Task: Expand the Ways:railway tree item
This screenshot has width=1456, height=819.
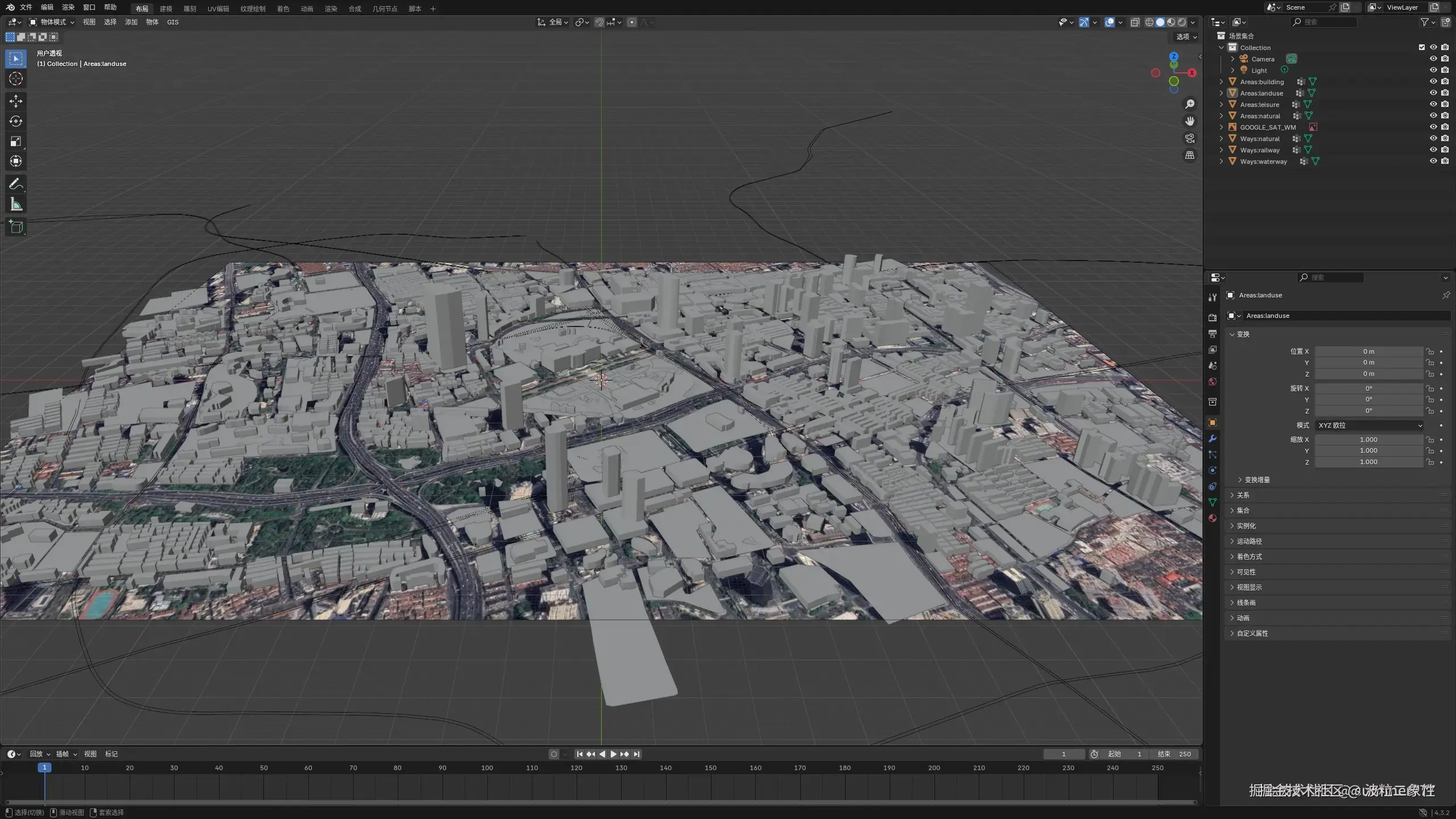Action: point(1221,150)
